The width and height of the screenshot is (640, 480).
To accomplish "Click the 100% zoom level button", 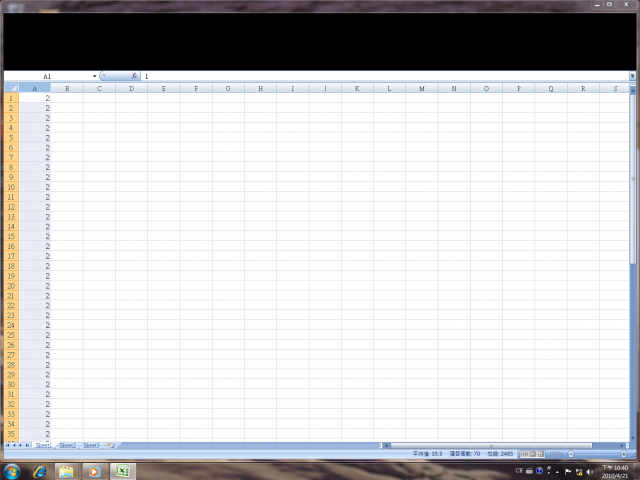I will tap(556, 454).
